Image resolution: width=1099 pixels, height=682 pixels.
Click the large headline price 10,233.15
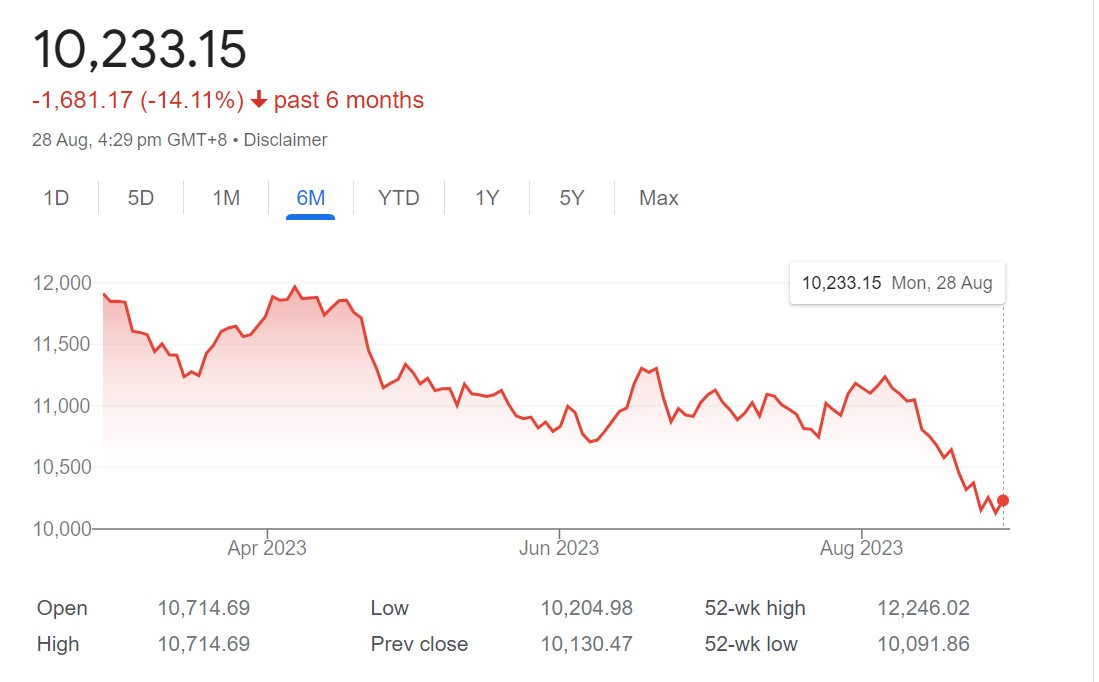coord(140,49)
